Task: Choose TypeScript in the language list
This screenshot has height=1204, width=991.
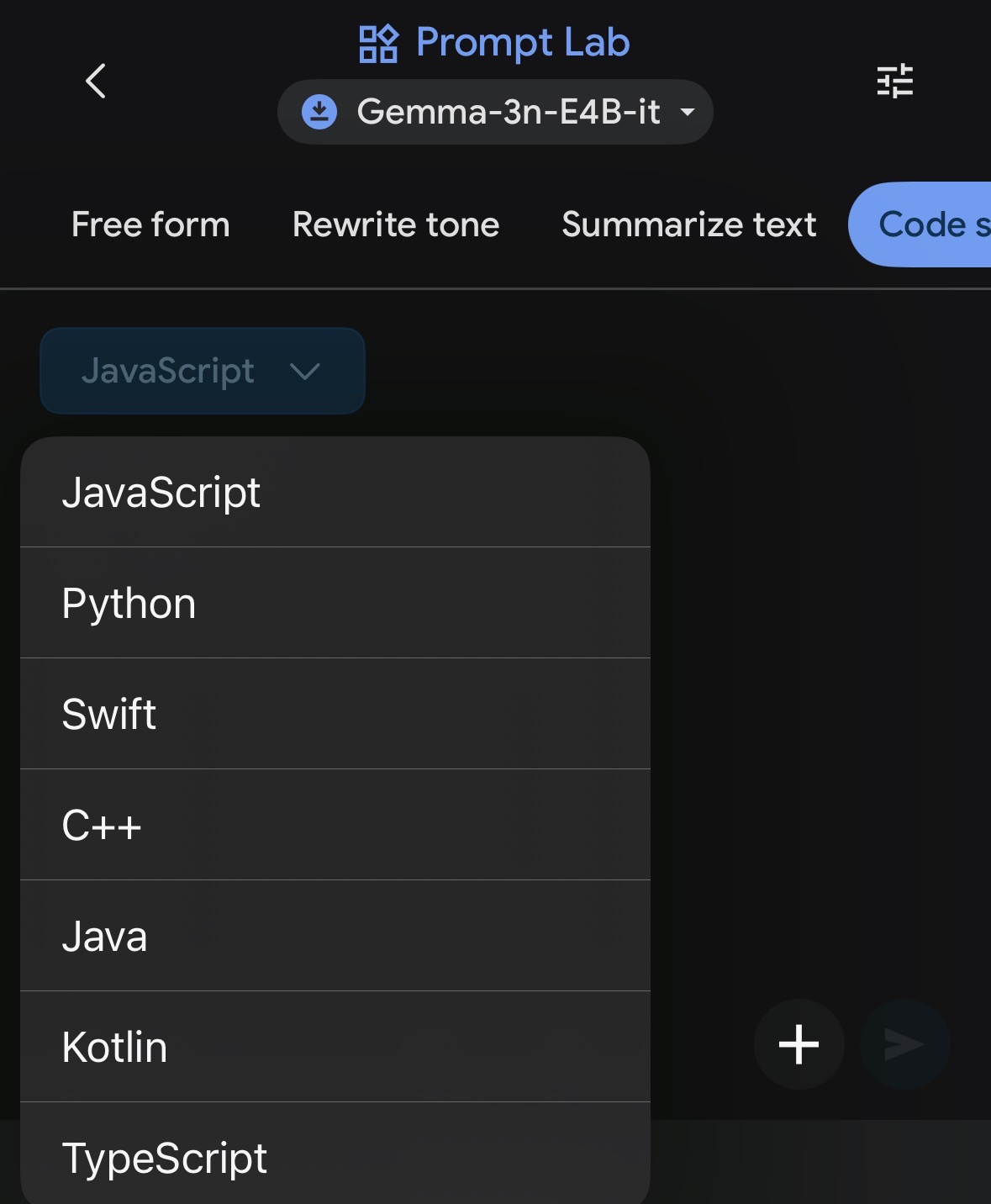Action: (335, 1159)
